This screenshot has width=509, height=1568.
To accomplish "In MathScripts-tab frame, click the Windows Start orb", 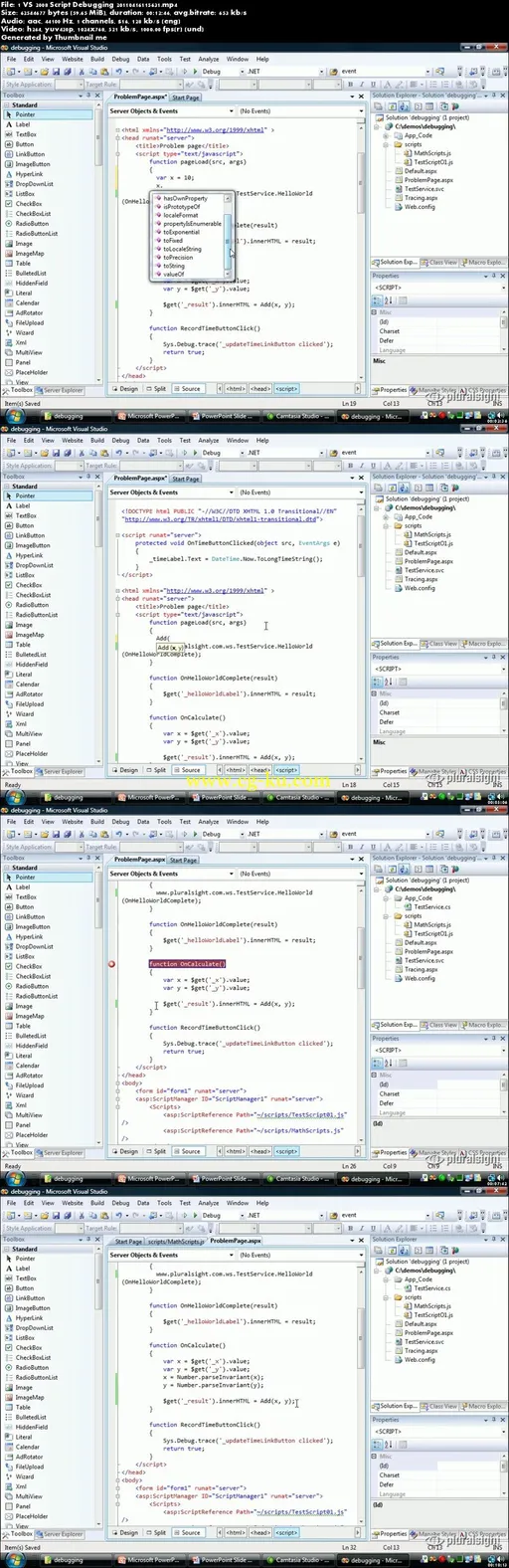I will coord(14,1560).
